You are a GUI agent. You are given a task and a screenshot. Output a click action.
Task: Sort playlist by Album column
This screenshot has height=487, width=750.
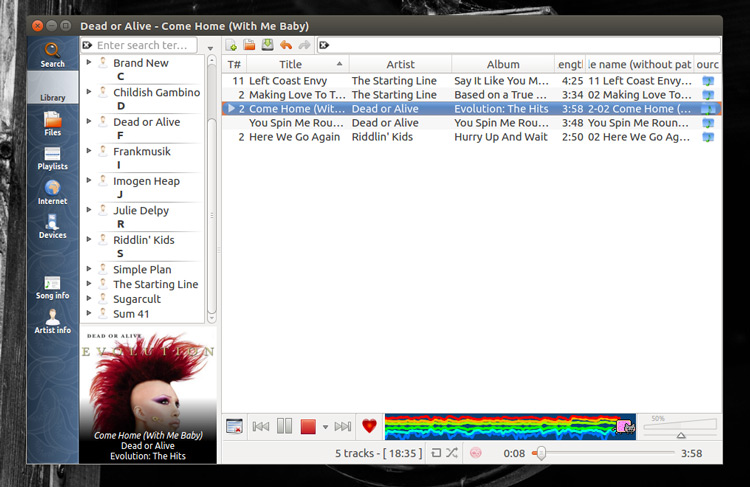pyautogui.click(x=503, y=64)
